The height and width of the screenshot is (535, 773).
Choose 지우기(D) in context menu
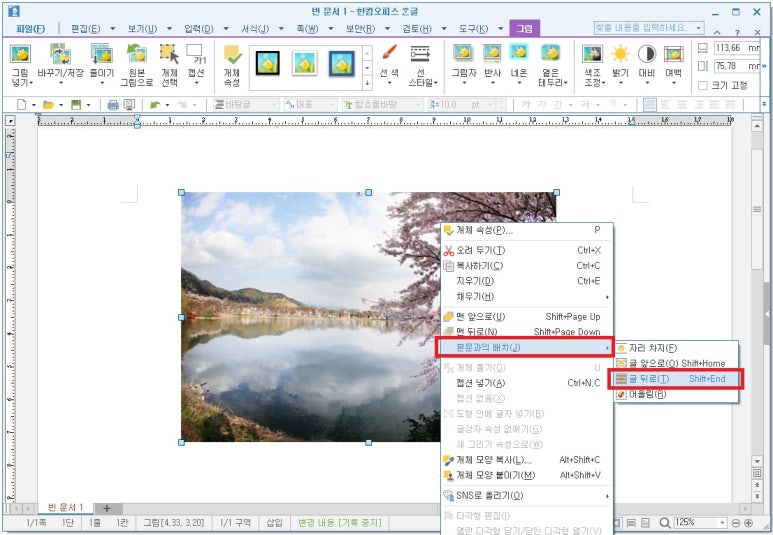(x=527, y=281)
